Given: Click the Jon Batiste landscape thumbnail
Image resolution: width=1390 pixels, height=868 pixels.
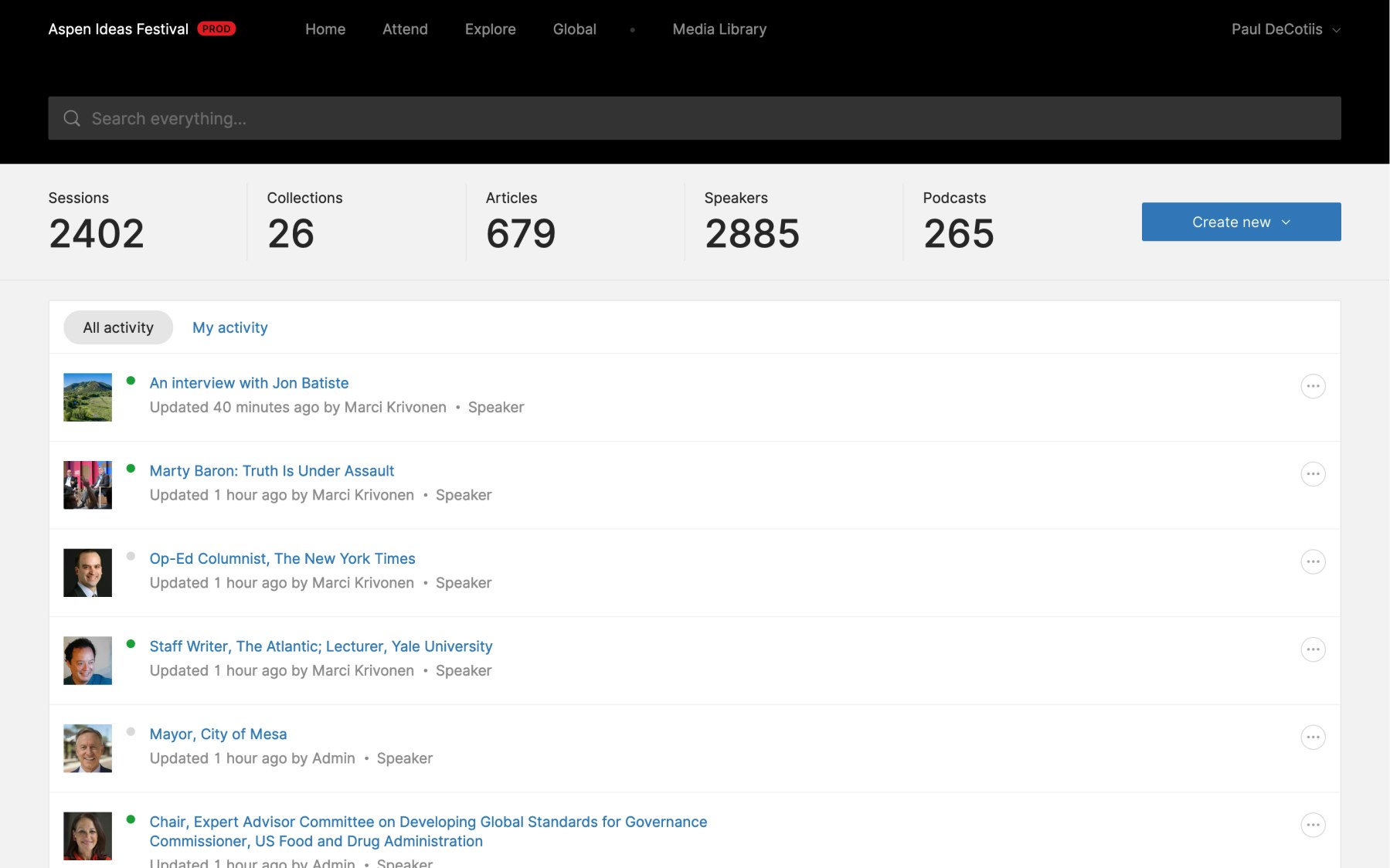Looking at the screenshot, I should (87, 397).
